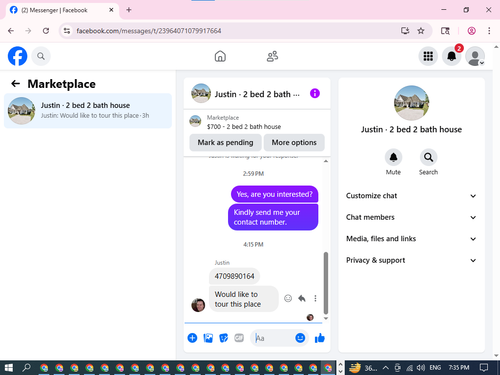The height and width of the screenshot is (375, 500).
Task: Bookmark this page star icon
Action: click(421, 31)
